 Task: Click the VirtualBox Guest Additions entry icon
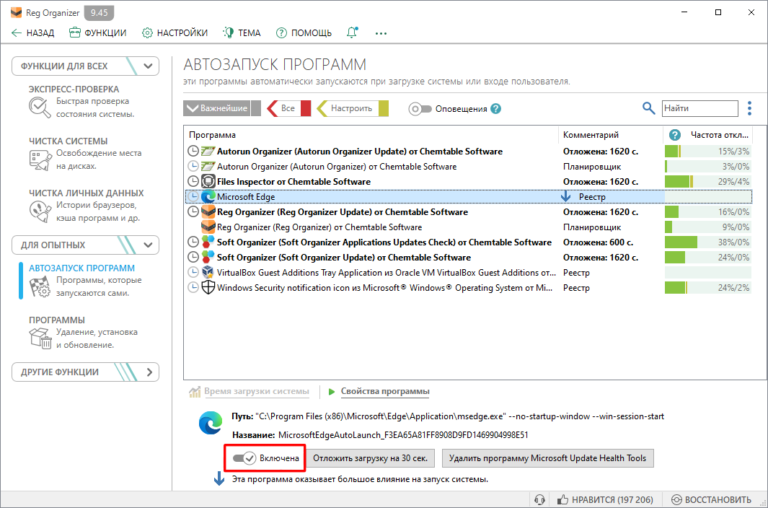[x=208, y=272]
